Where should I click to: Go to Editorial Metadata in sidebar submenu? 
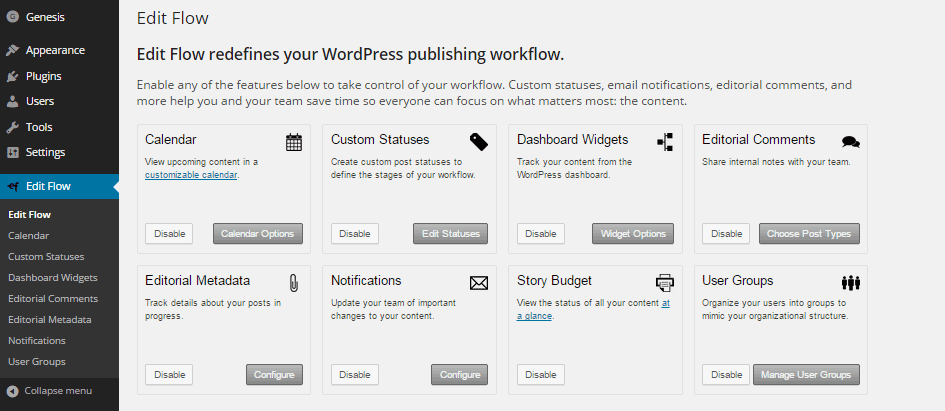[x=49, y=320]
